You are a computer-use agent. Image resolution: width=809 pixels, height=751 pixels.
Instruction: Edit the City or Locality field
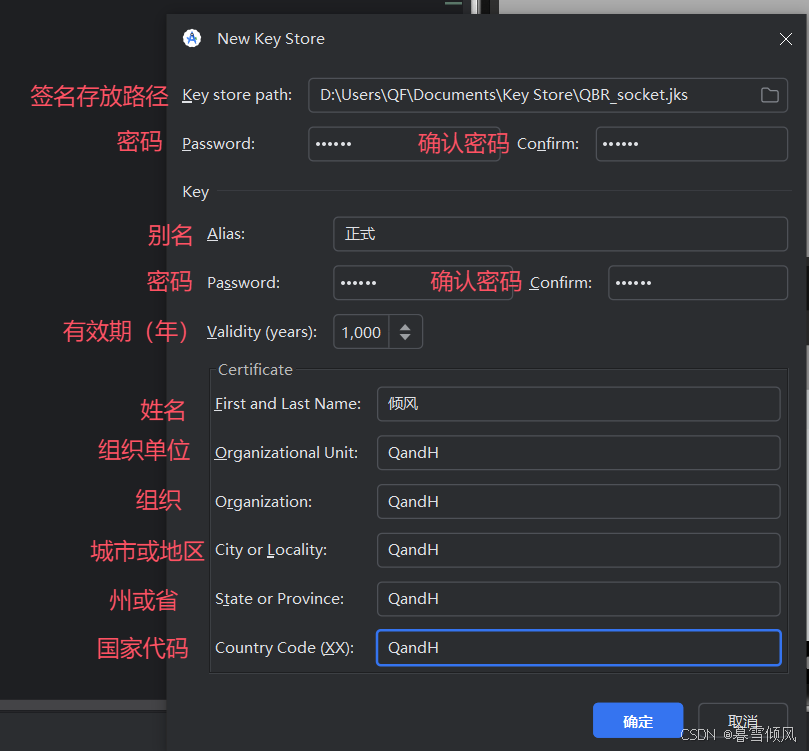[578, 550]
